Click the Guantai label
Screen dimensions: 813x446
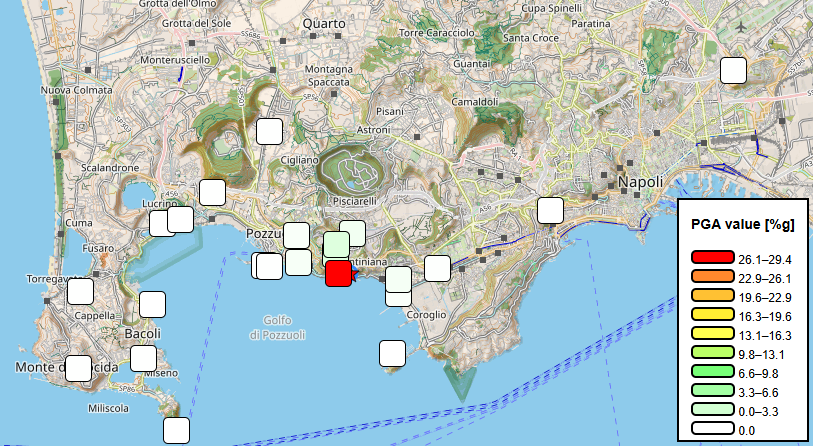click(x=471, y=64)
